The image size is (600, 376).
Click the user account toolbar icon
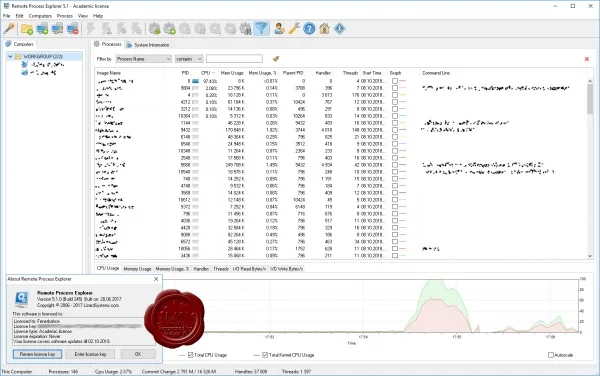point(279,29)
